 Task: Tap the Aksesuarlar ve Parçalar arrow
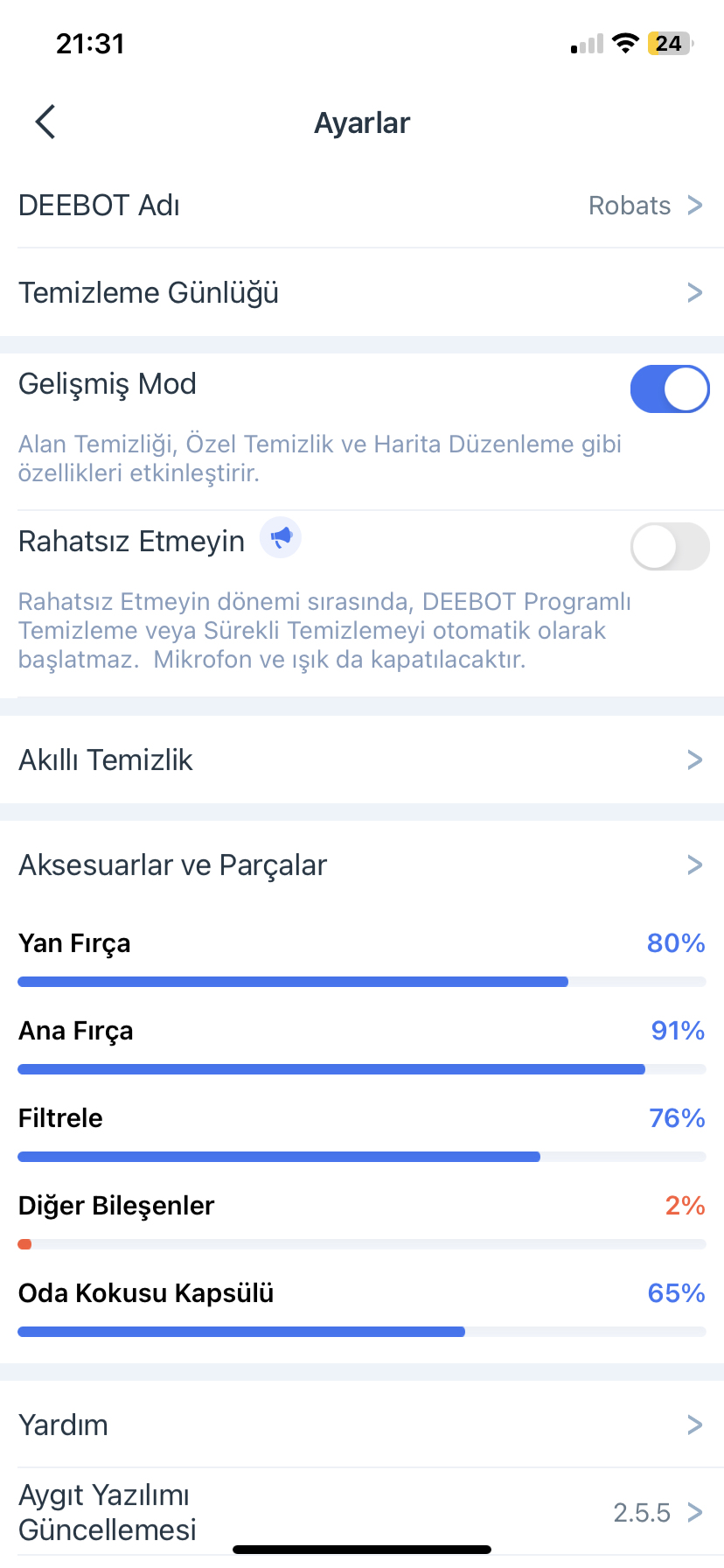695,864
